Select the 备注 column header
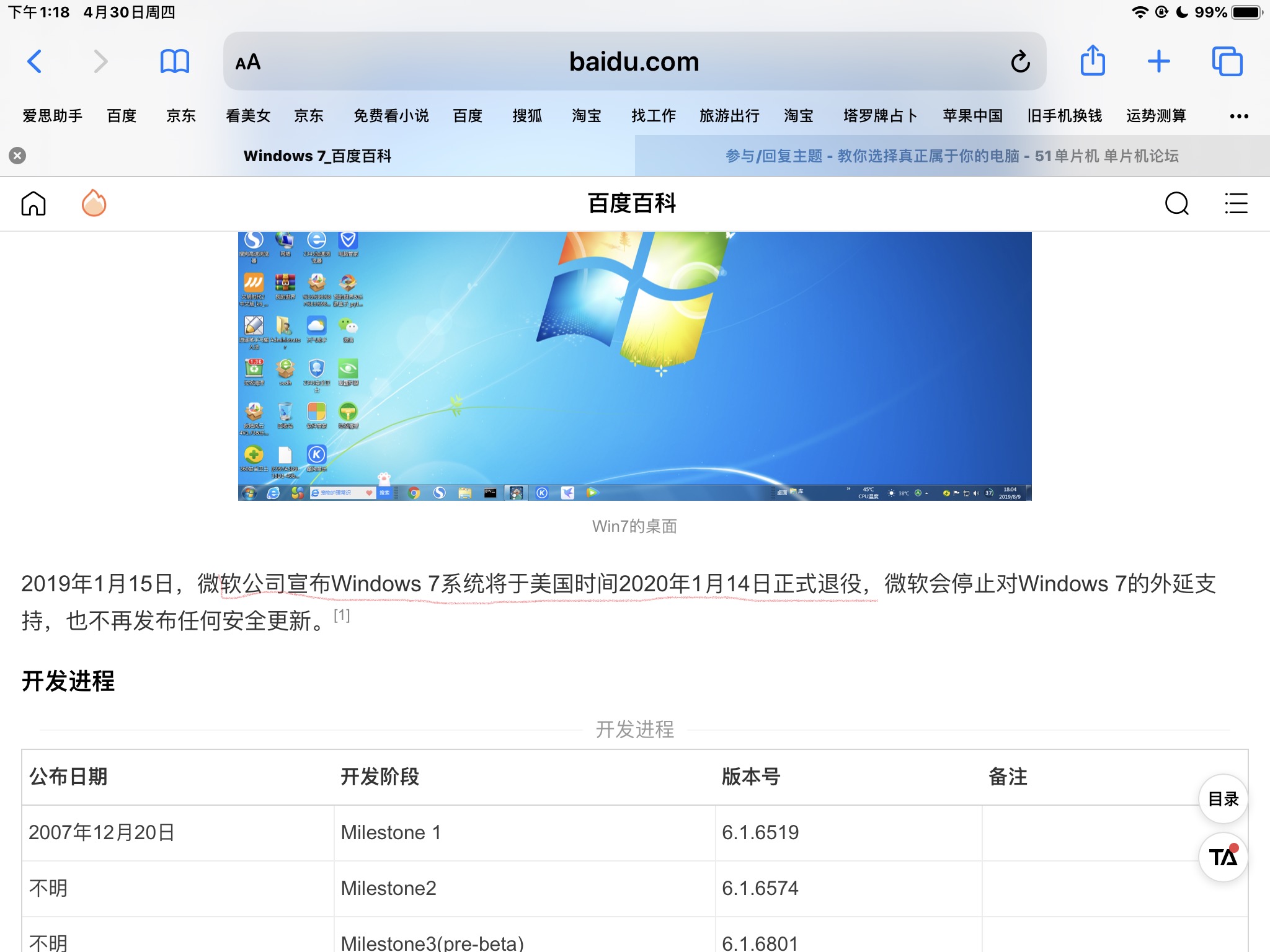The width and height of the screenshot is (1270, 952). point(1008,777)
